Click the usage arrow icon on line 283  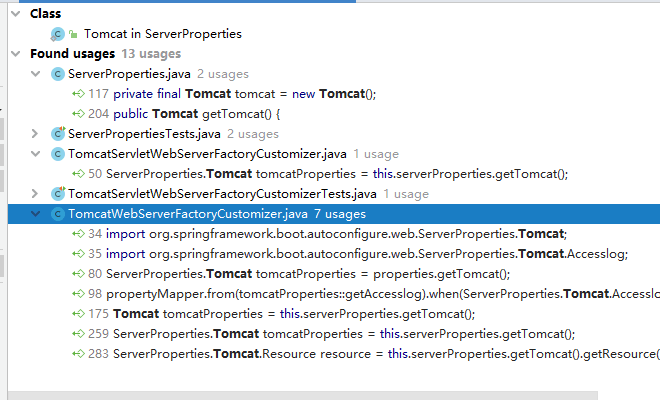pyautogui.click(x=78, y=354)
